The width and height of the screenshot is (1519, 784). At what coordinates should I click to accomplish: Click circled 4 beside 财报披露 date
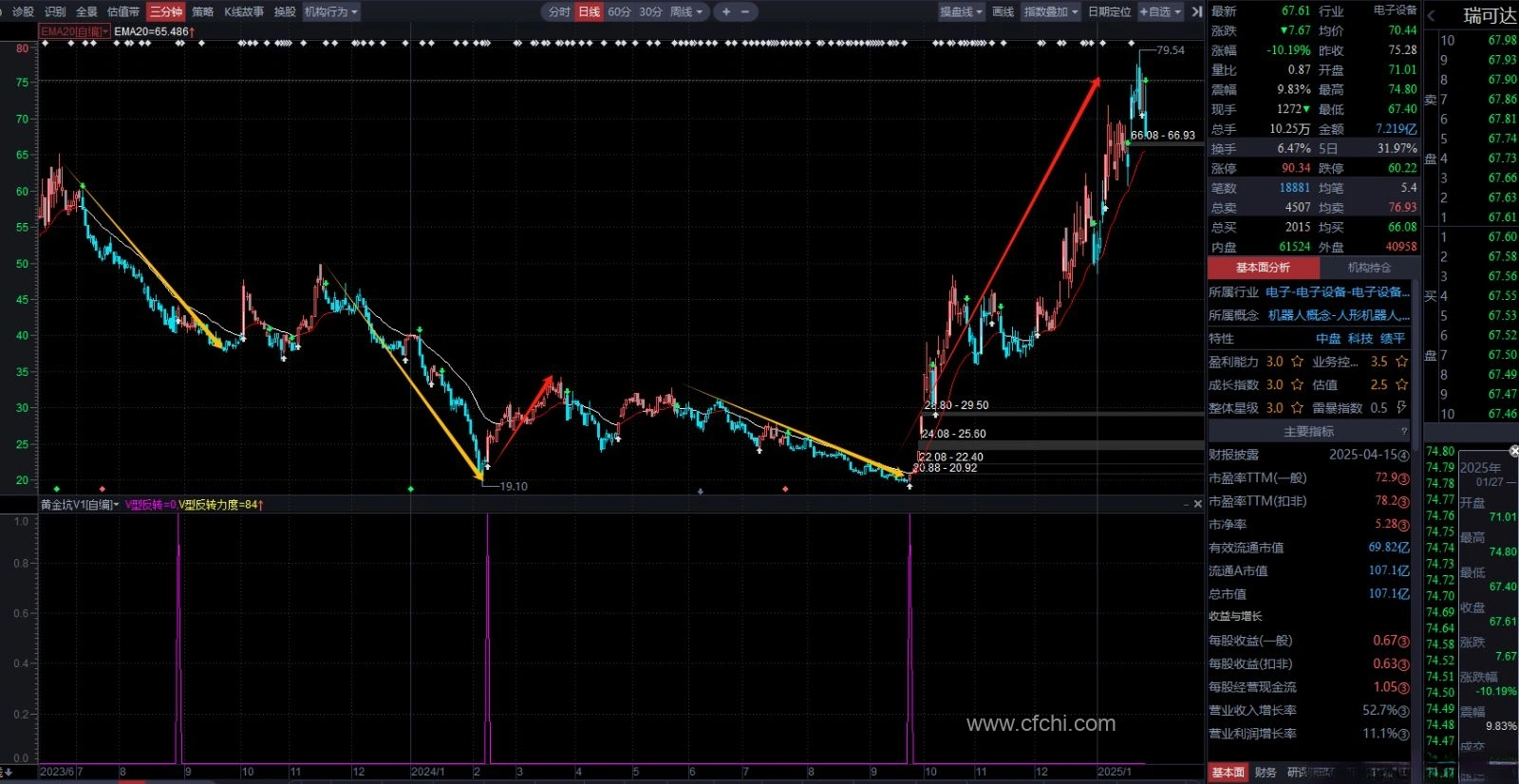click(1404, 456)
